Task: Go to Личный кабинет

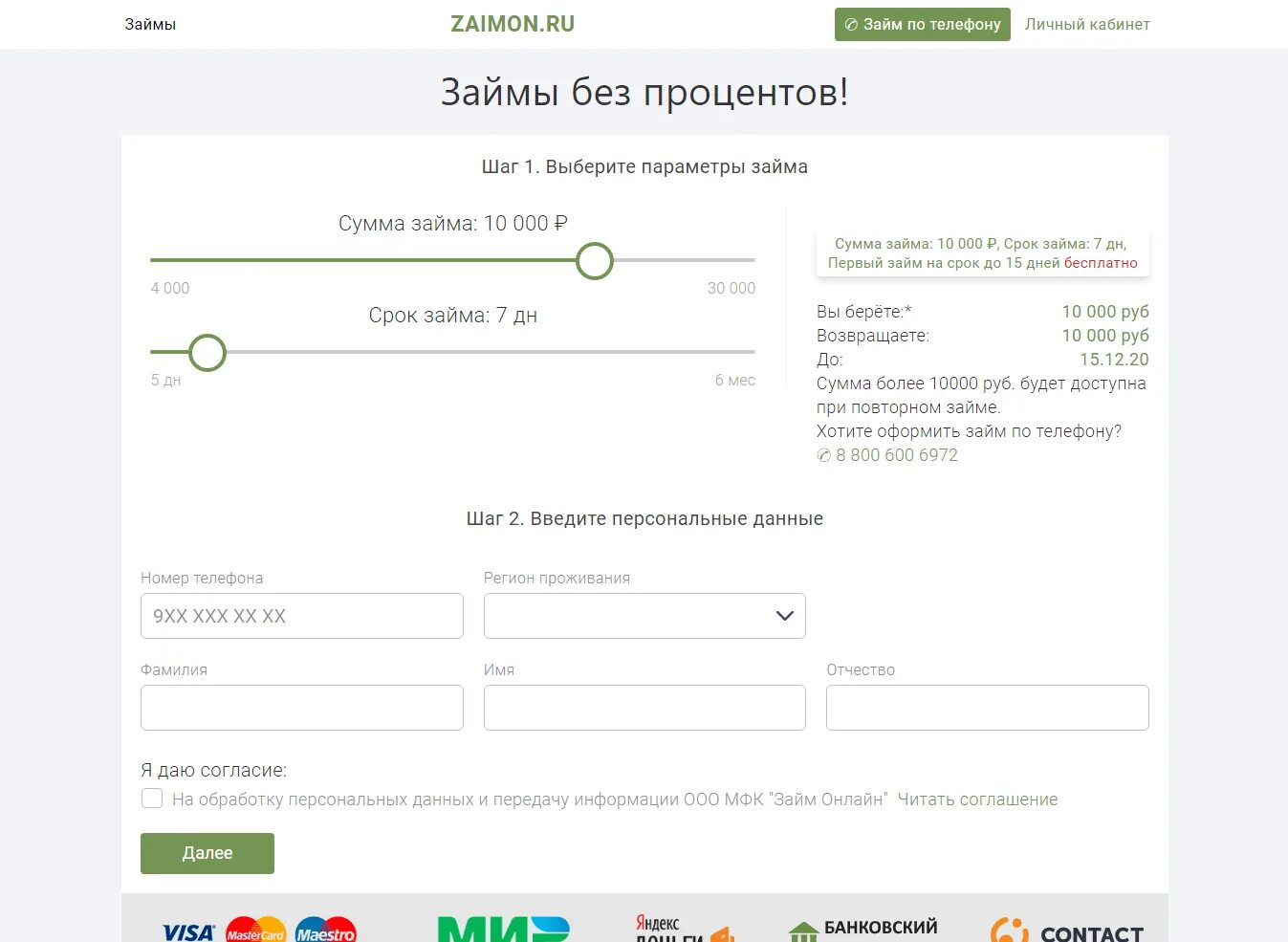Action: click(1087, 24)
